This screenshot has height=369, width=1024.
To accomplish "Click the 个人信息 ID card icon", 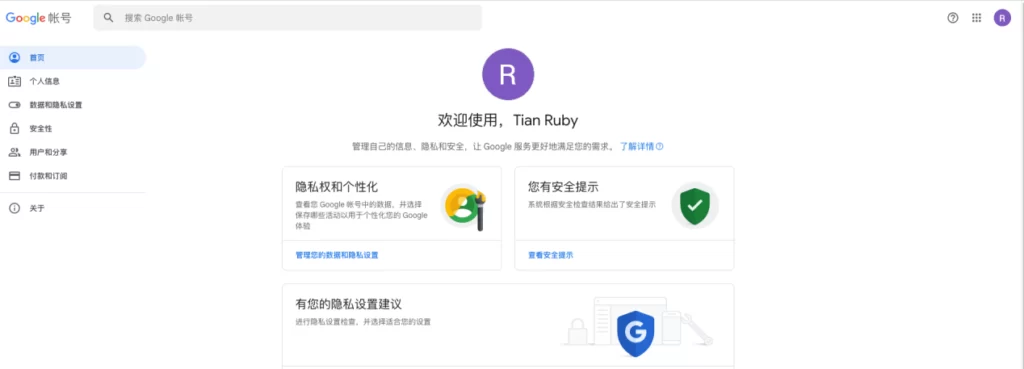I will click(14, 81).
